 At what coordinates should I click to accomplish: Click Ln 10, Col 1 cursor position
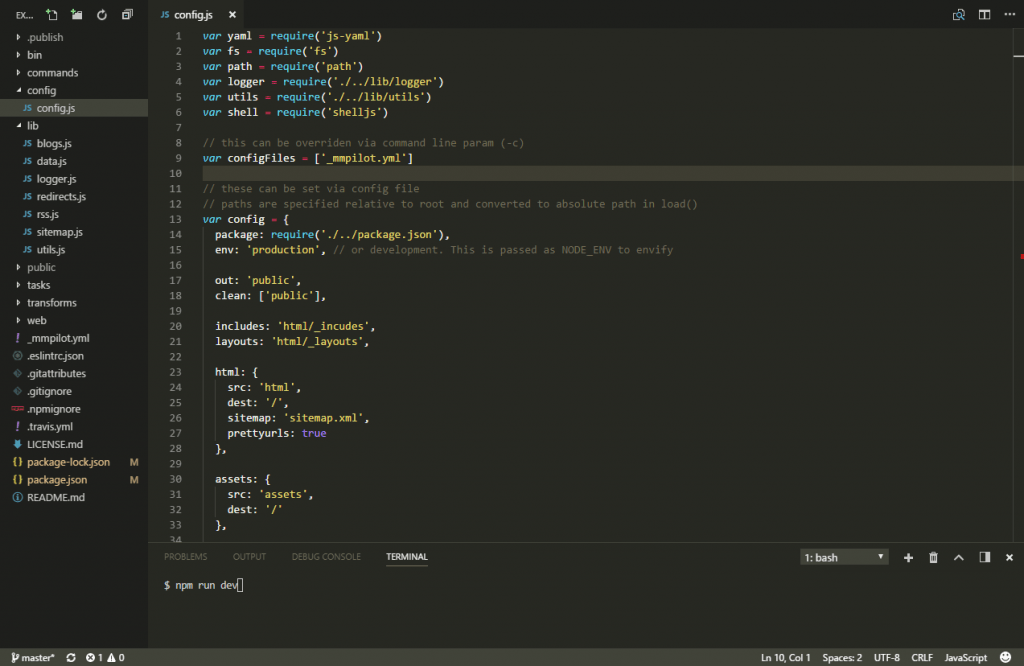(x=785, y=658)
